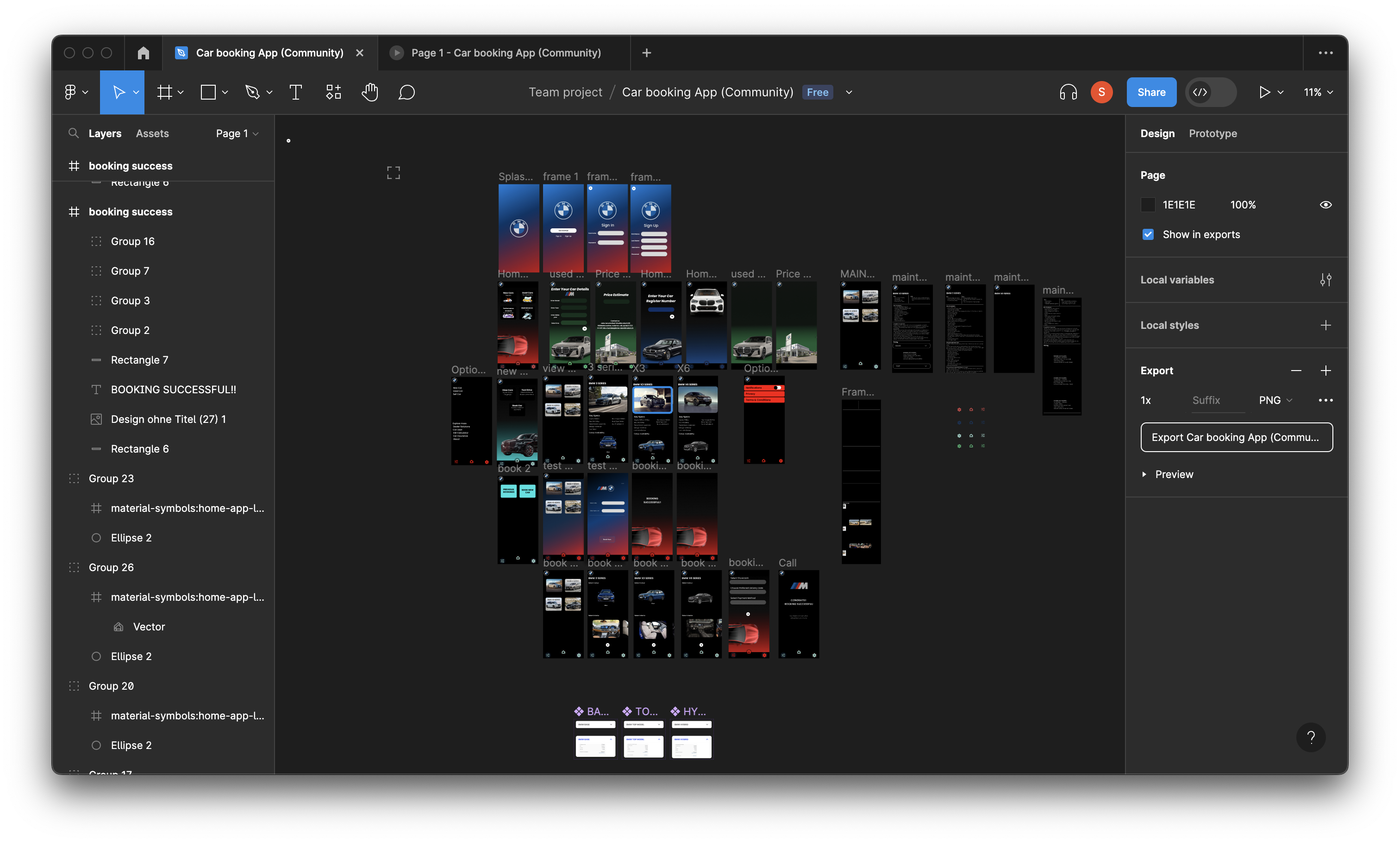
Task: Open PNG export format dropdown
Action: pos(1275,400)
